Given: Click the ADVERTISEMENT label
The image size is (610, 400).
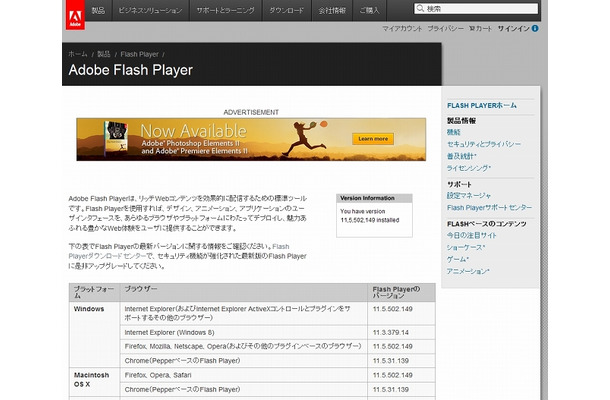Looking at the screenshot, I should point(251,112).
